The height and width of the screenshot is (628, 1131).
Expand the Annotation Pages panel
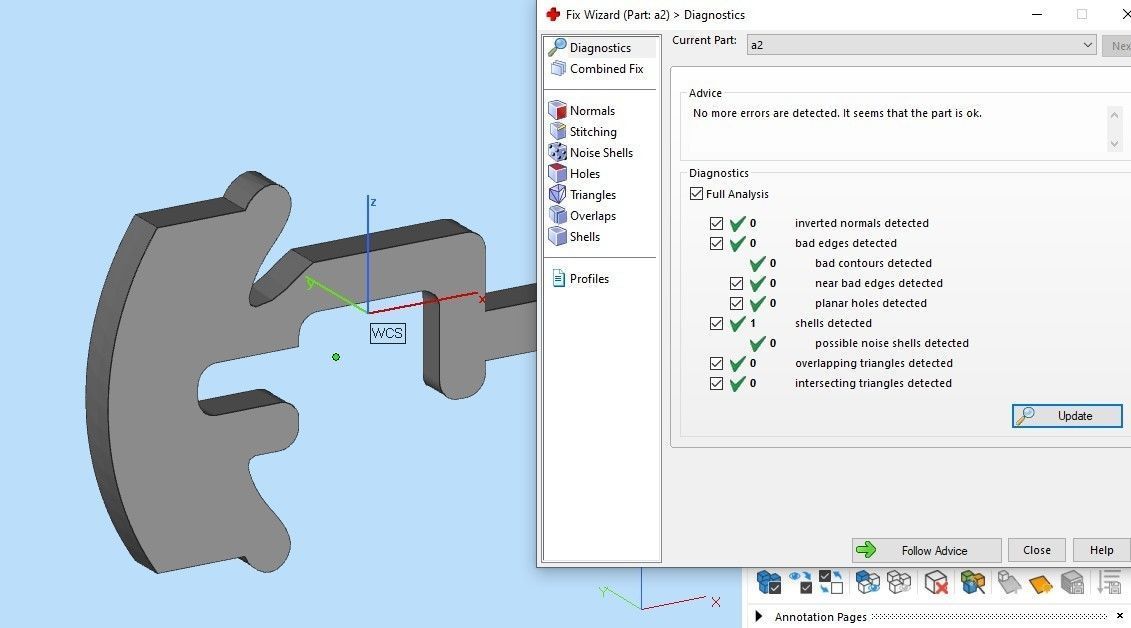click(758, 616)
